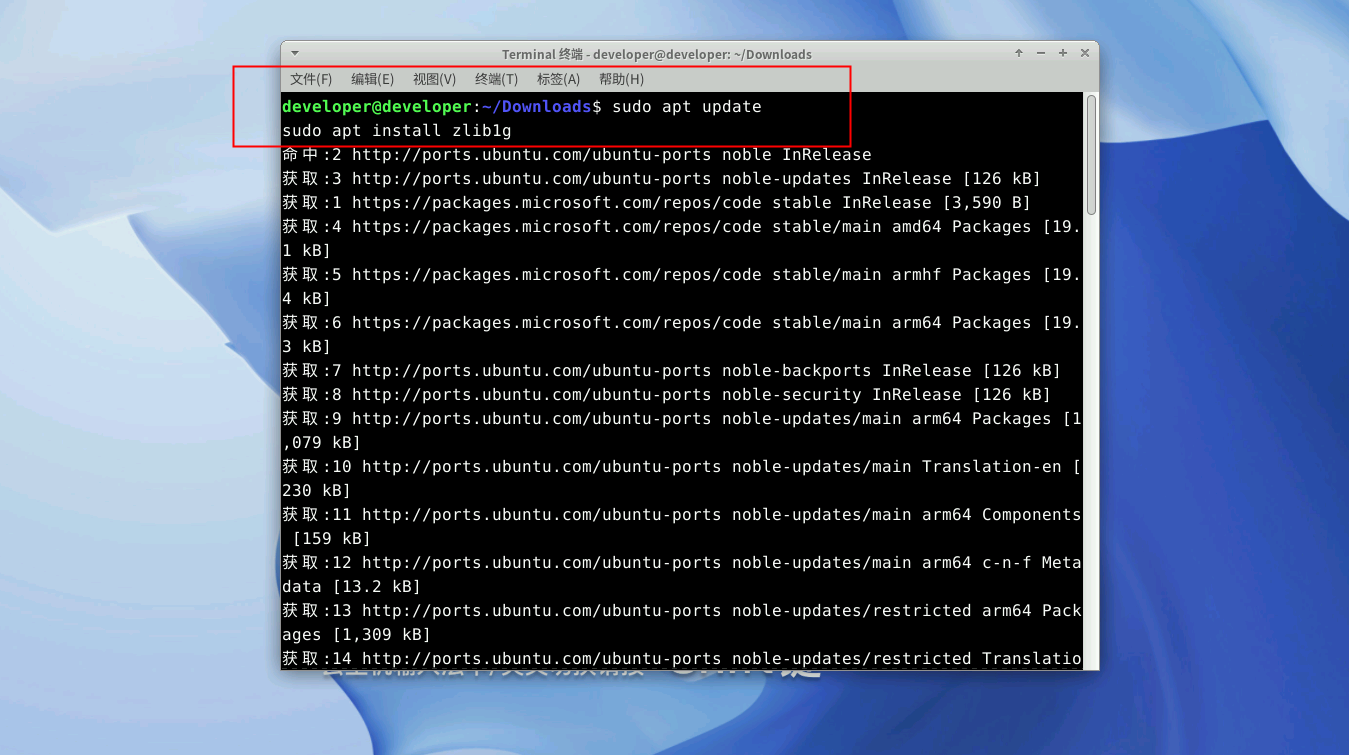Maximize the Terminal window
Screen dimensions: 1349x755
coord(1063,53)
